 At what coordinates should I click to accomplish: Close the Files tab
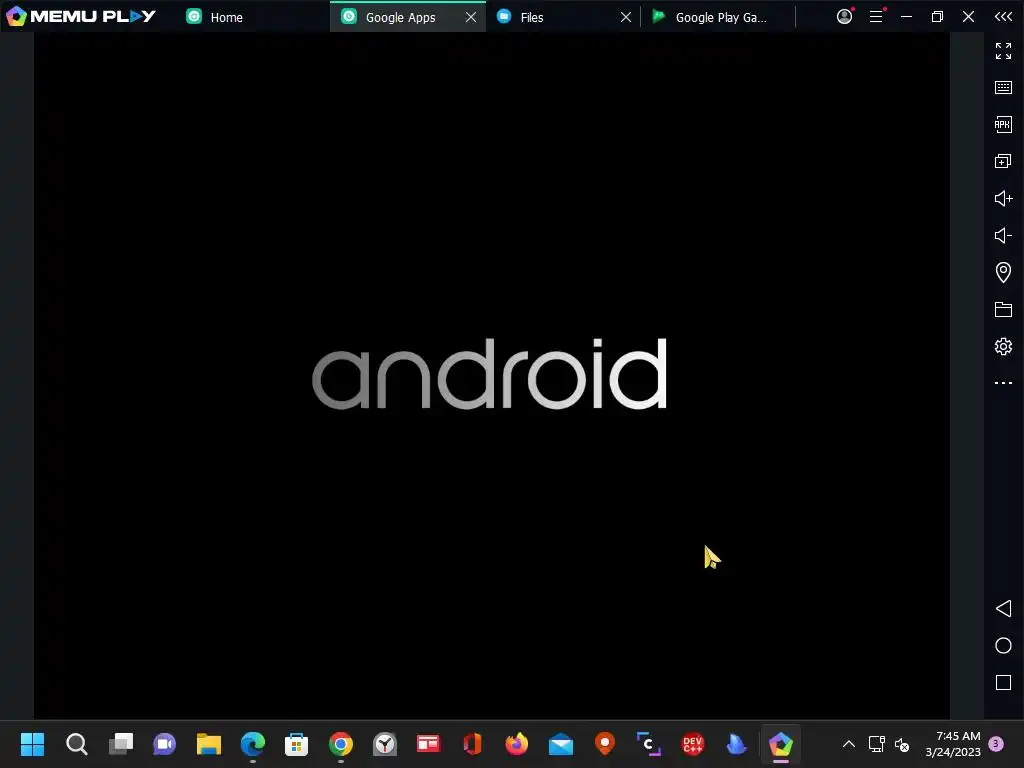click(x=626, y=17)
